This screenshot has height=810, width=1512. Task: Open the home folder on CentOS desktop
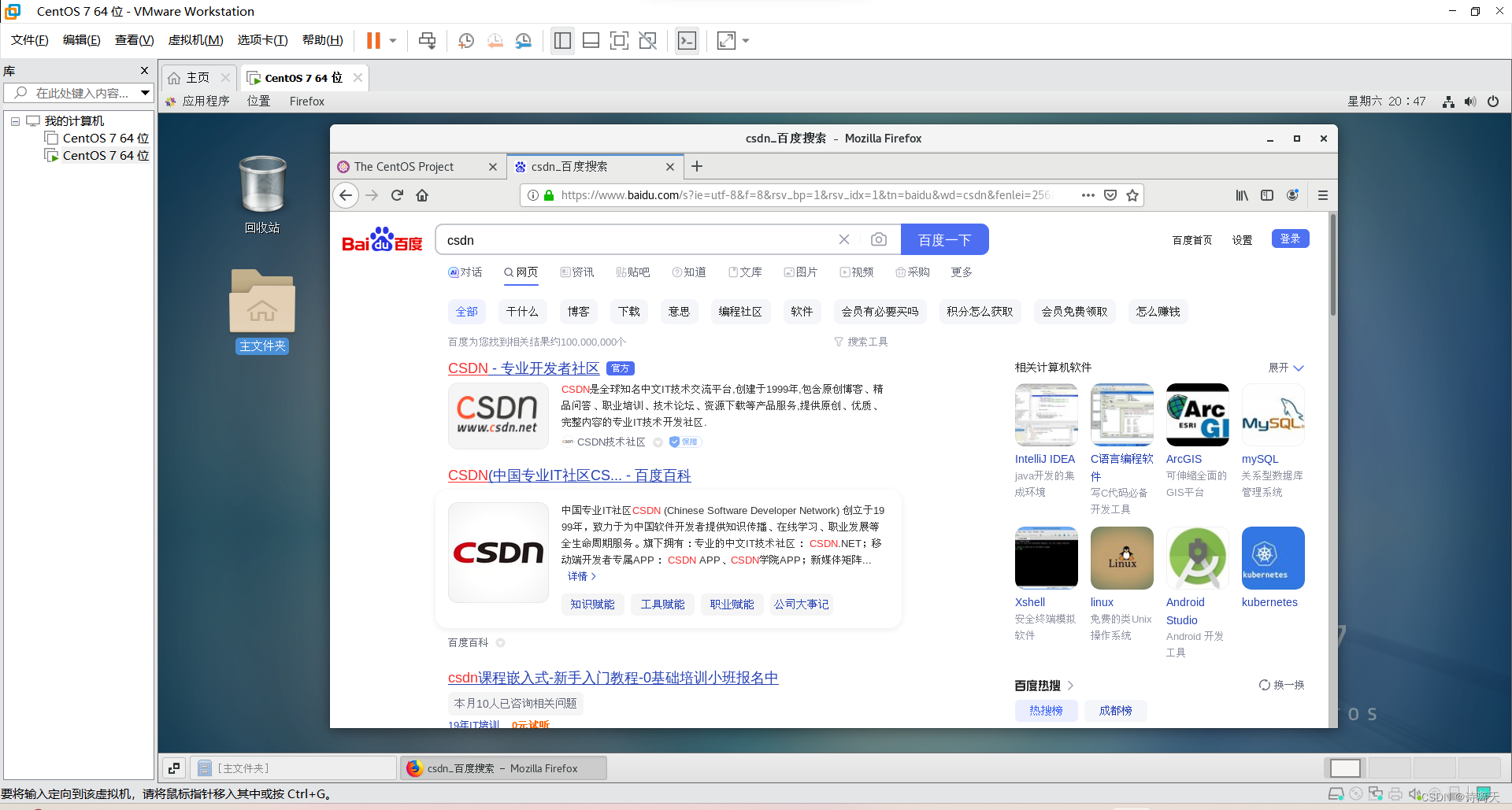tap(262, 311)
